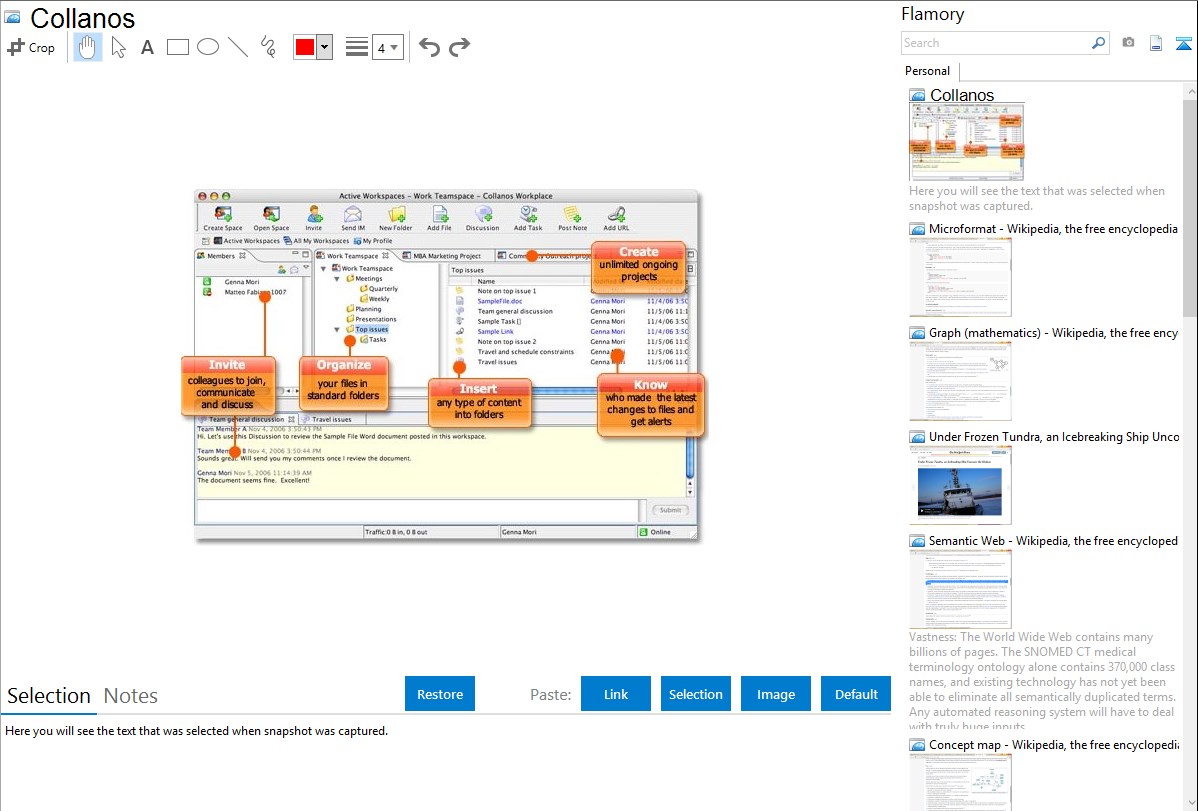
Task: Click the search magnifier icon
Action: pyautogui.click(x=1098, y=43)
